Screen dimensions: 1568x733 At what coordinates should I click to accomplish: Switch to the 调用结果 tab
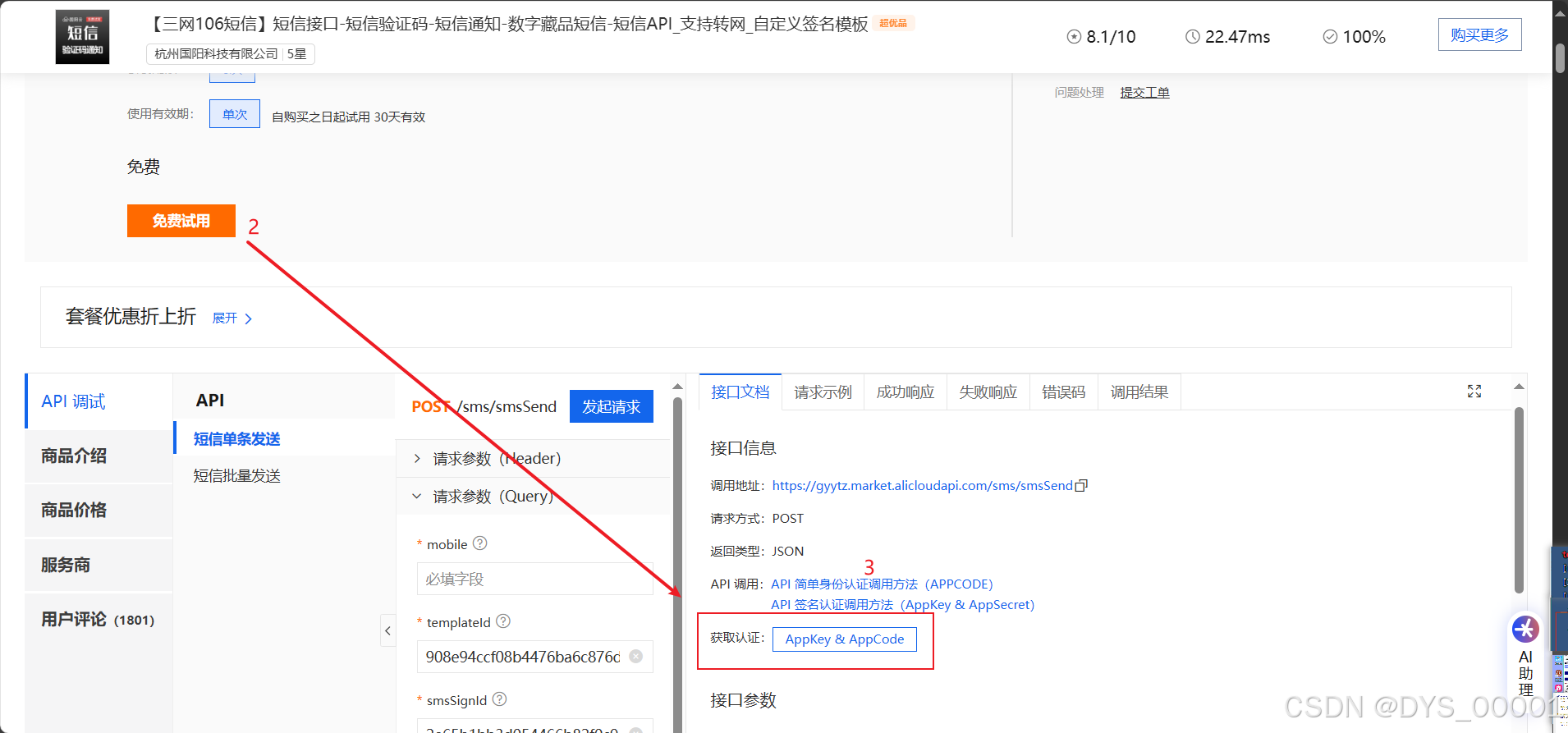point(1139,392)
